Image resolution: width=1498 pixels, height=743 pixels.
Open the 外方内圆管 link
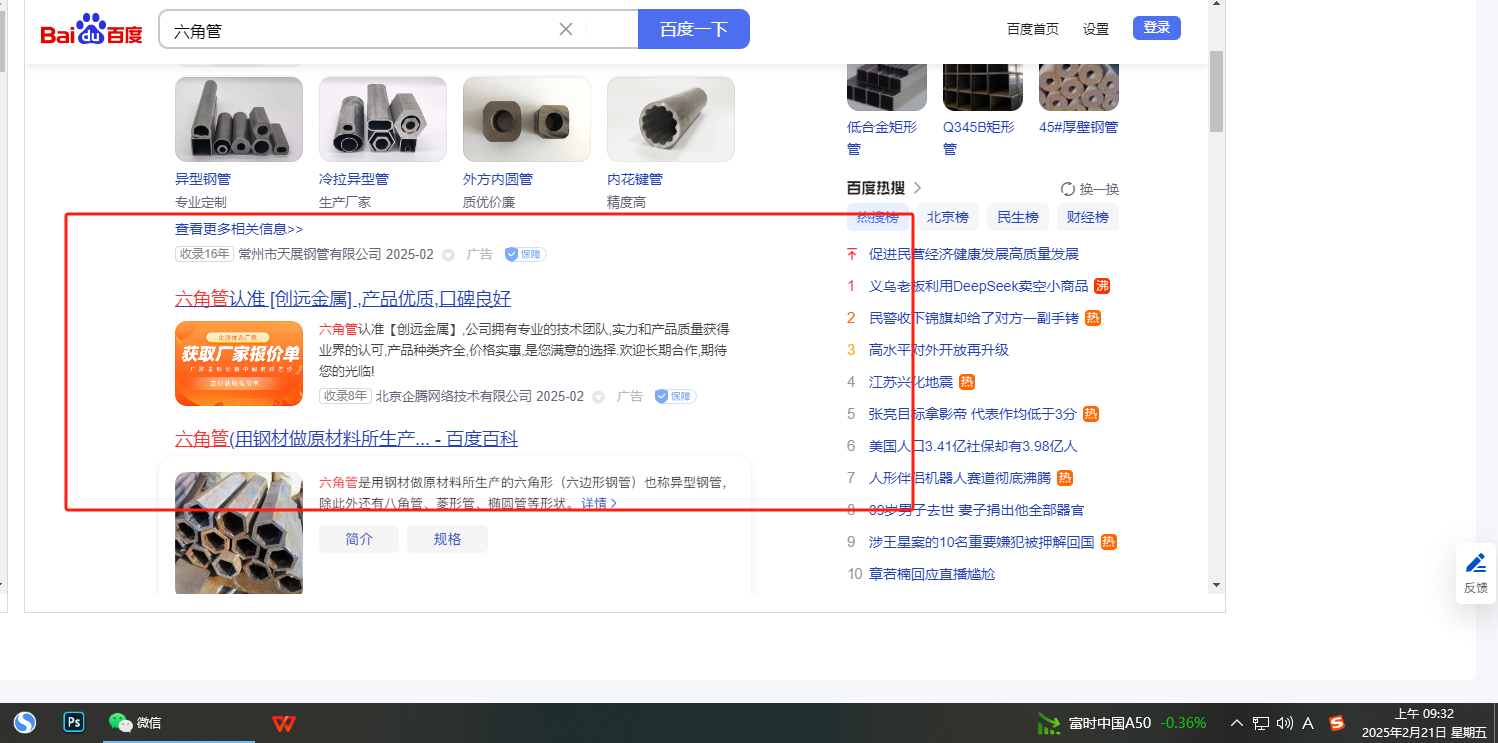[x=498, y=179]
